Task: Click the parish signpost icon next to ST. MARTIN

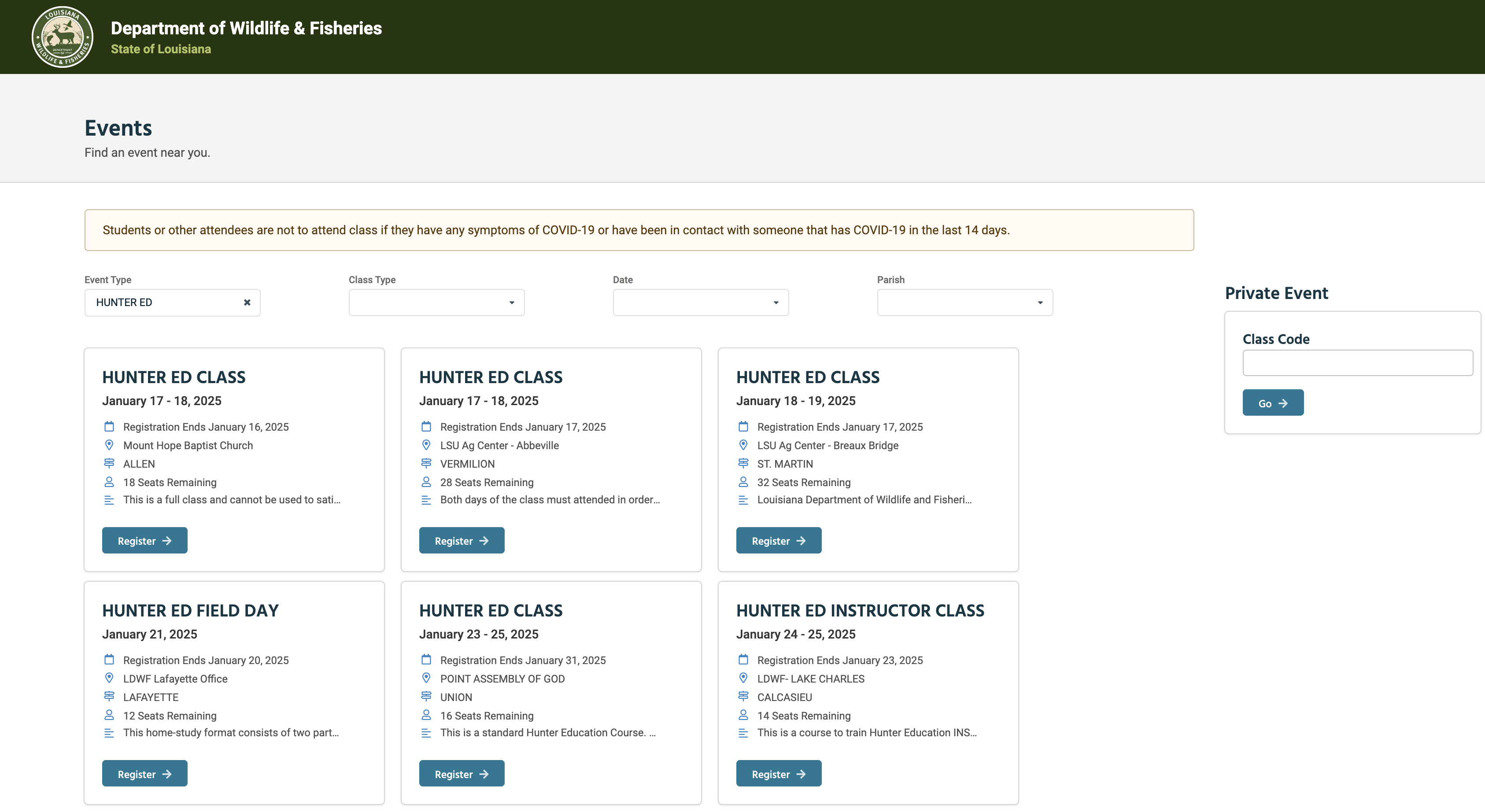Action: pos(743,463)
